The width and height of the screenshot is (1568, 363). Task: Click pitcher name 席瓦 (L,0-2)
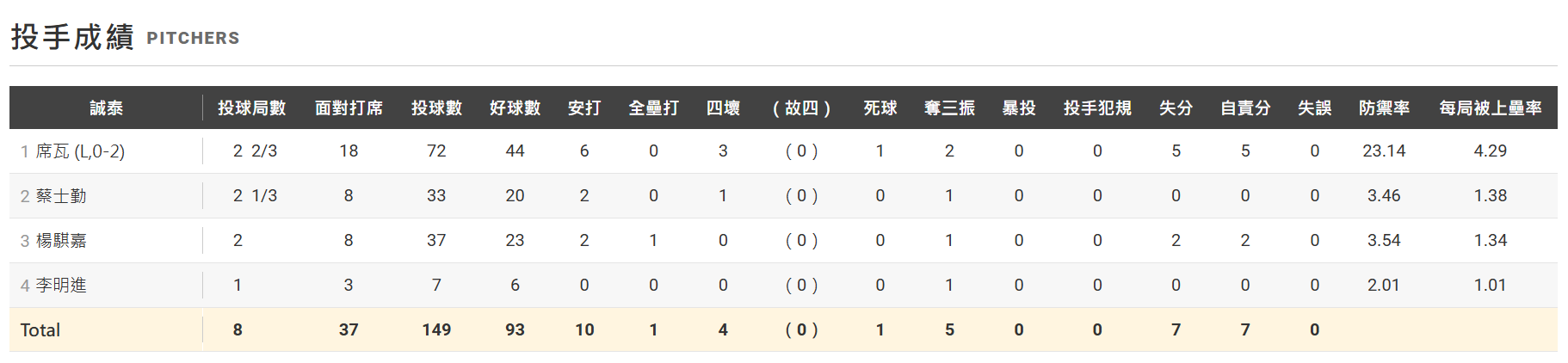pos(80,151)
